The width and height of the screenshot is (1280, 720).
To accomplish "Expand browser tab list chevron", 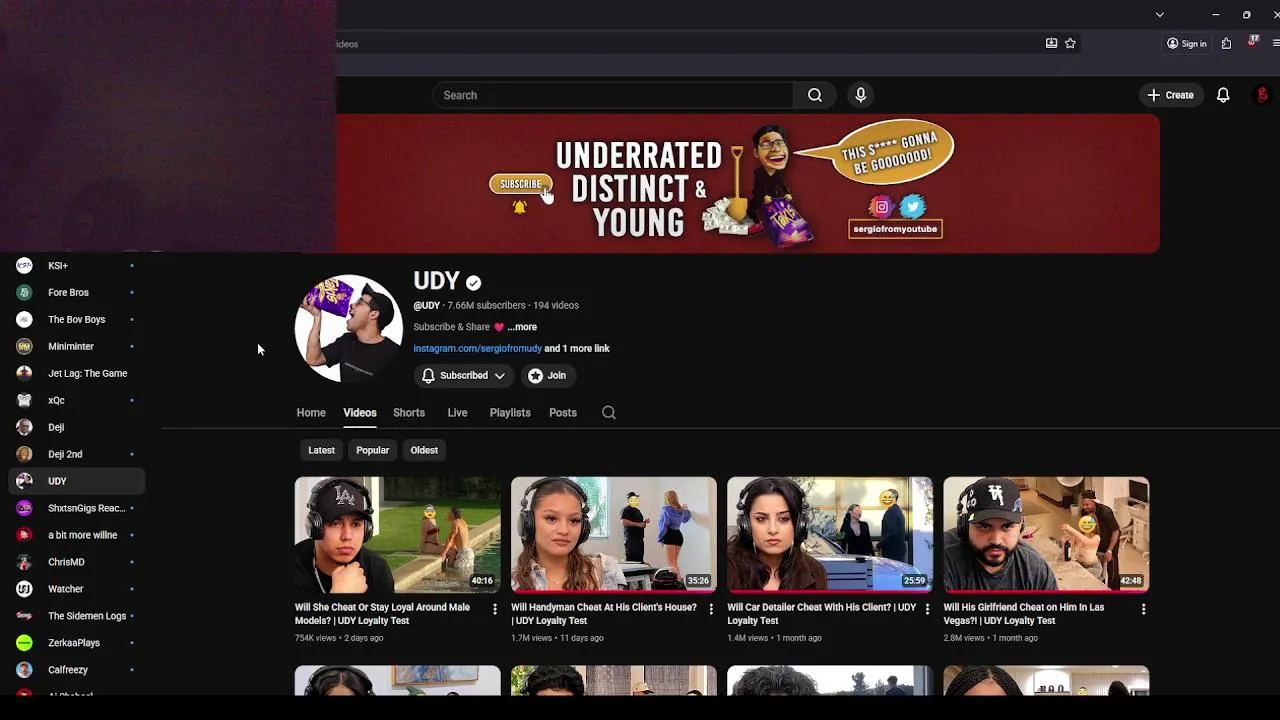I will tap(1159, 15).
